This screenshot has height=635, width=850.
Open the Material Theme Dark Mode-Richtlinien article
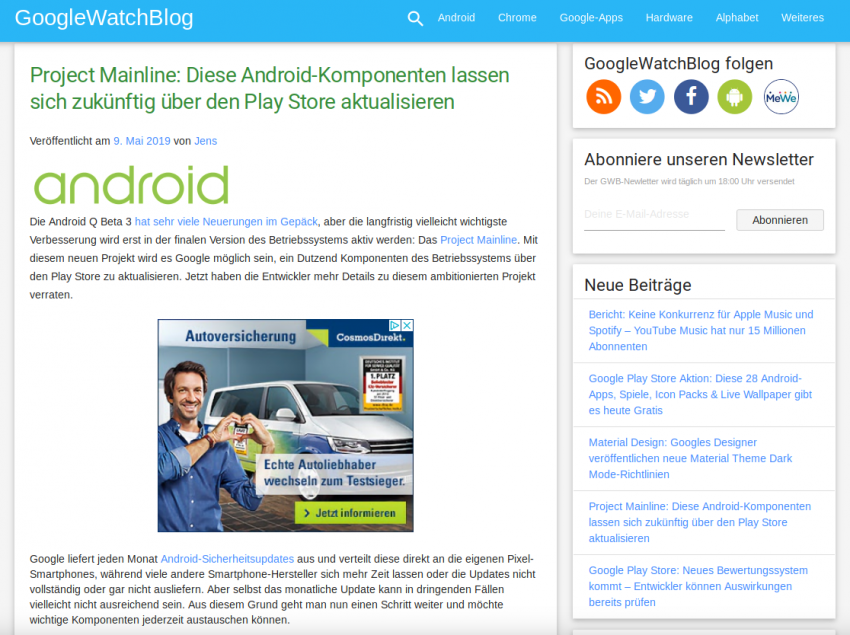point(690,459)
